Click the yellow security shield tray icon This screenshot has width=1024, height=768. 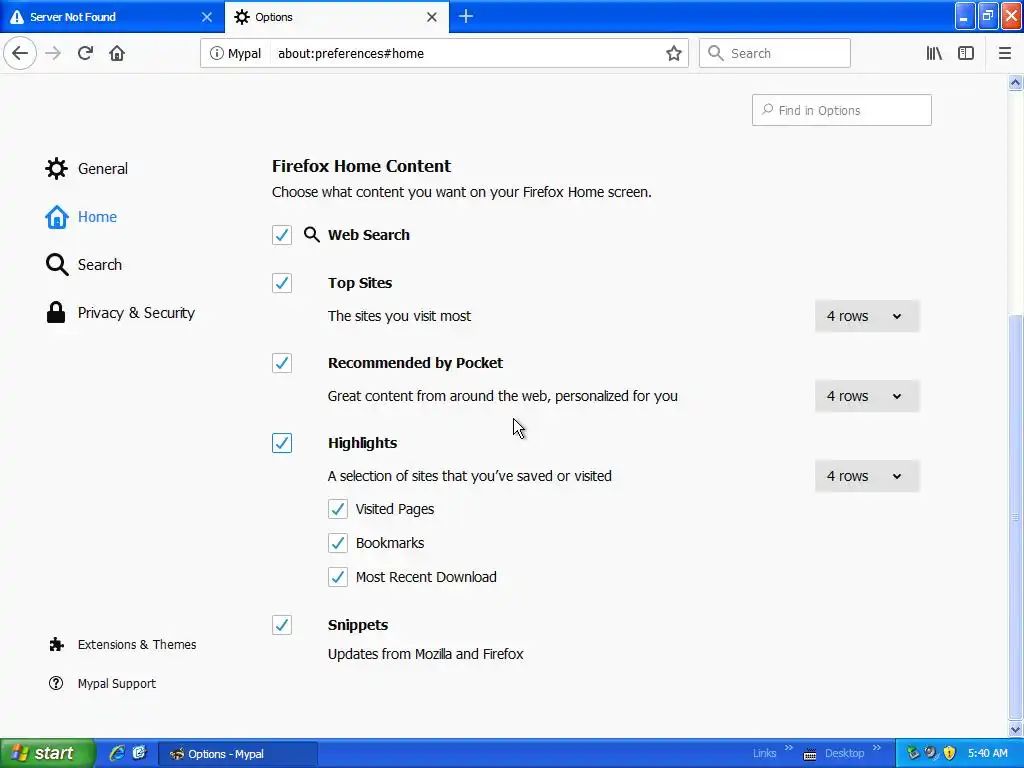point(950,754)
